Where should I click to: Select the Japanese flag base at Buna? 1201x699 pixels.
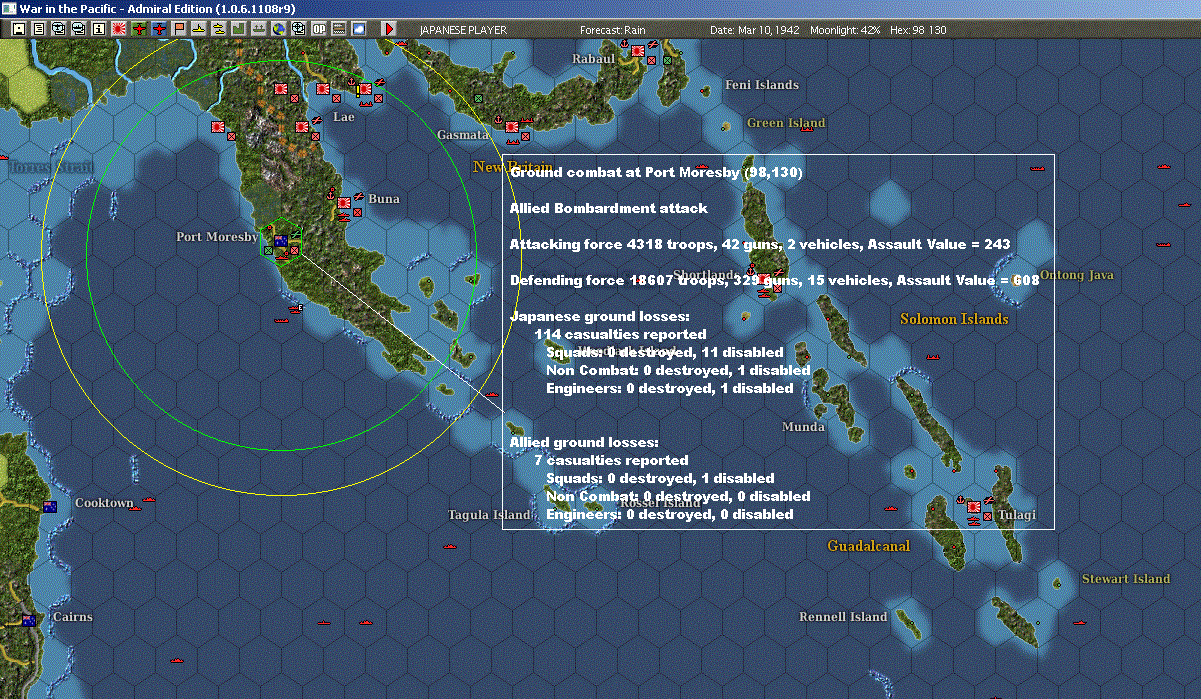tap(344, 203)
